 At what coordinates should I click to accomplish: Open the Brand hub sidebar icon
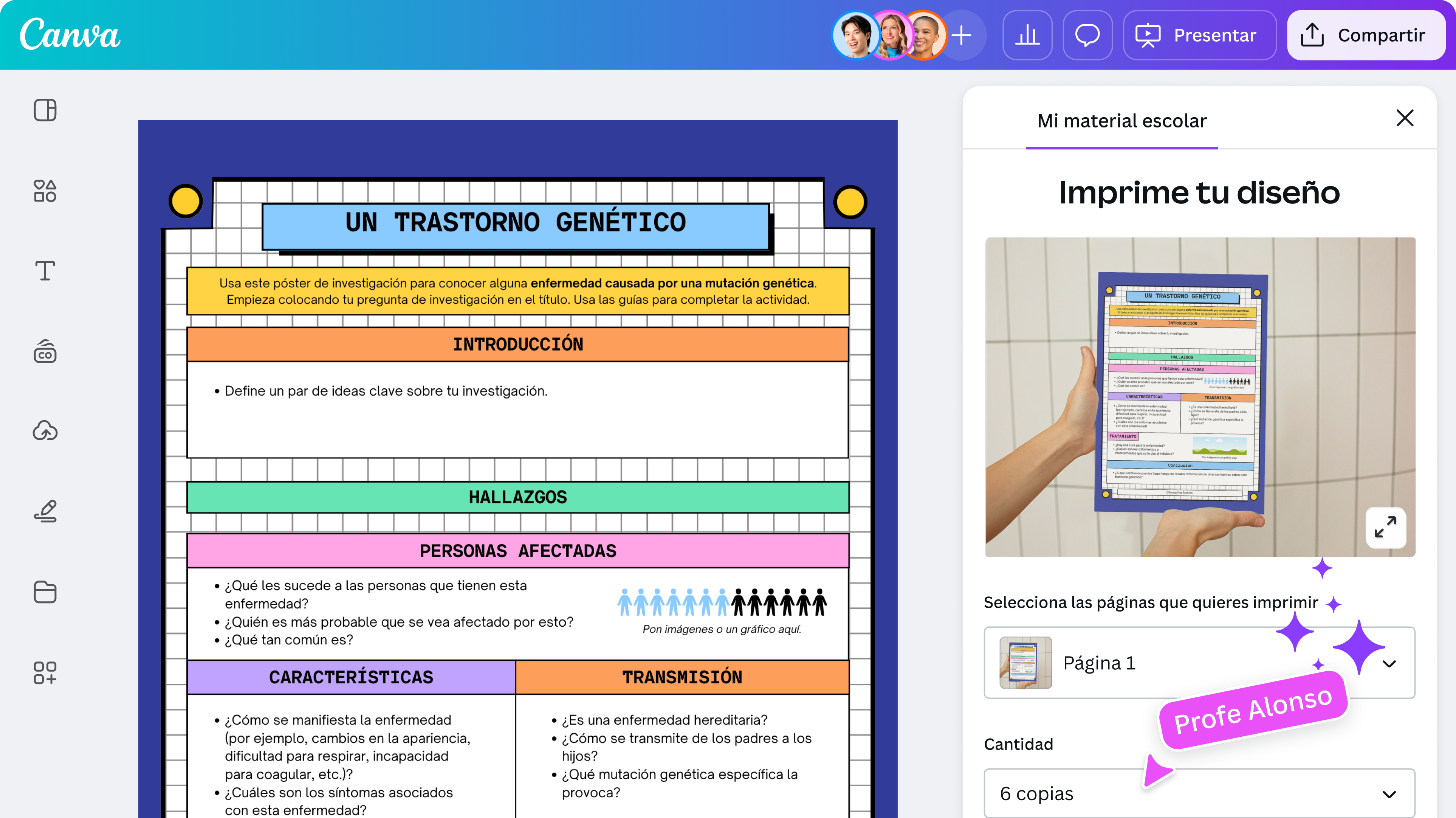[x=45, y=351]
